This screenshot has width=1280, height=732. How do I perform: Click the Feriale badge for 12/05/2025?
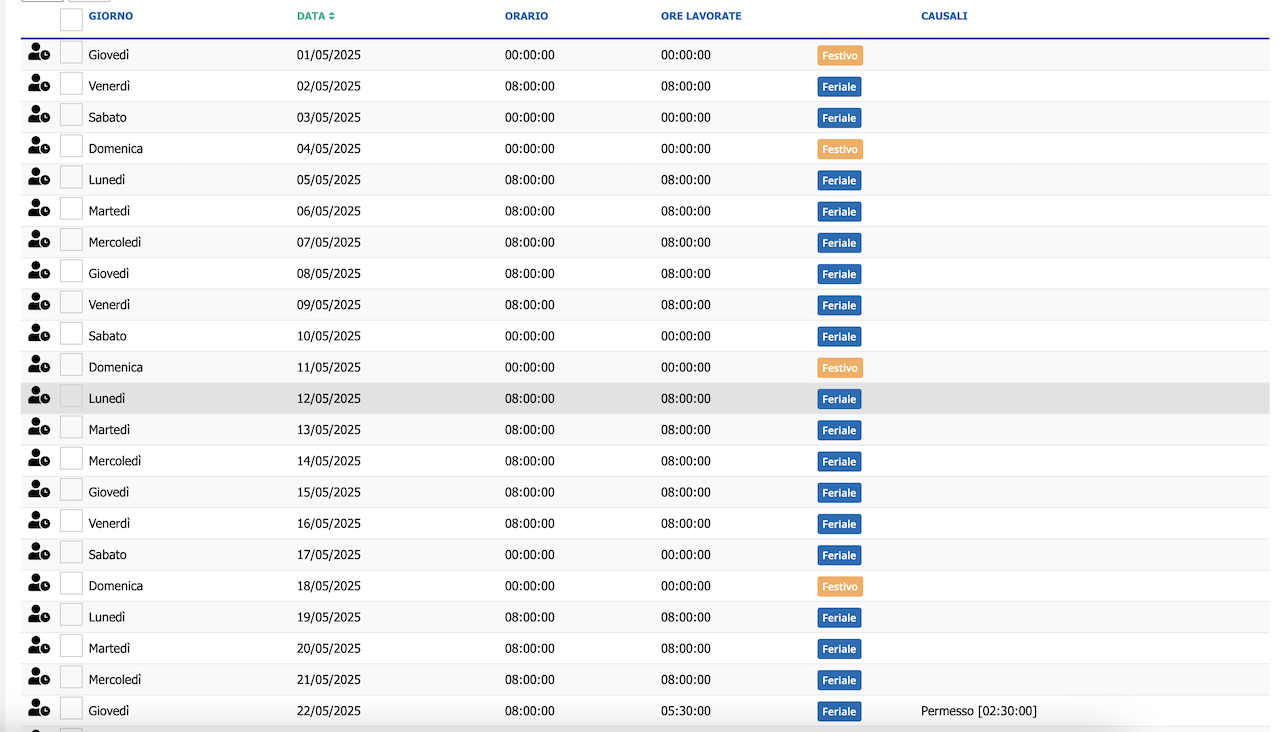839,399
